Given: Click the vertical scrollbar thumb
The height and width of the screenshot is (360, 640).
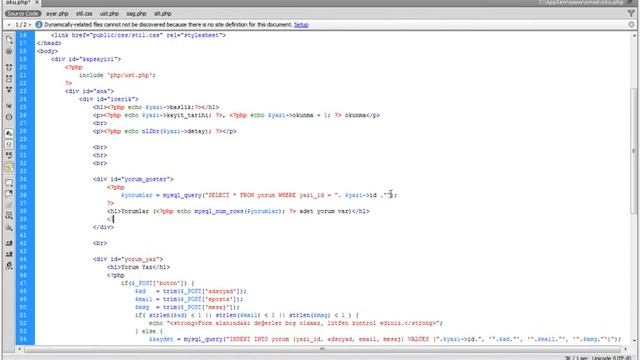Looking at the screenshot, I should click(x=634, y=151).
